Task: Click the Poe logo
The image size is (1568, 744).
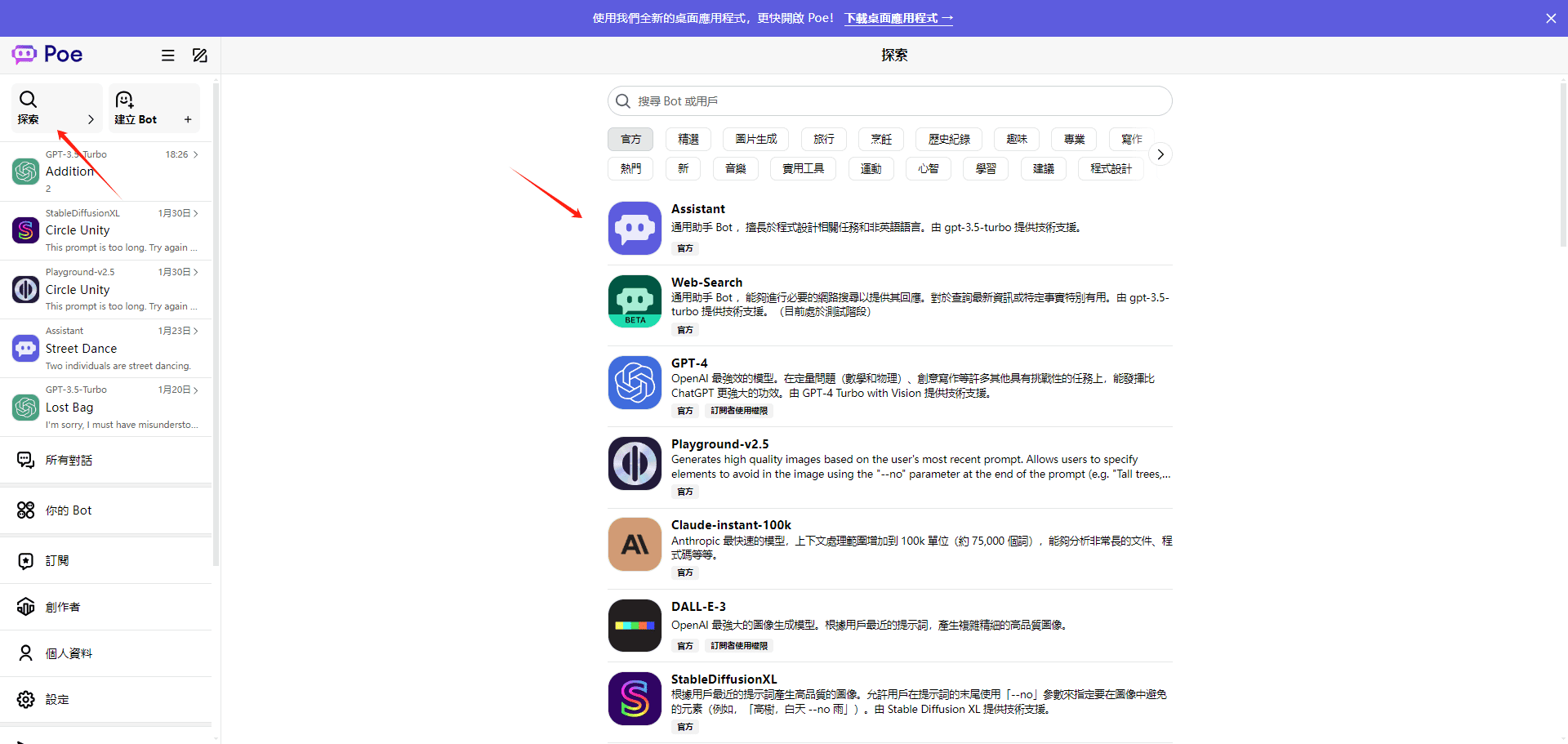Action: pos(47,55)
